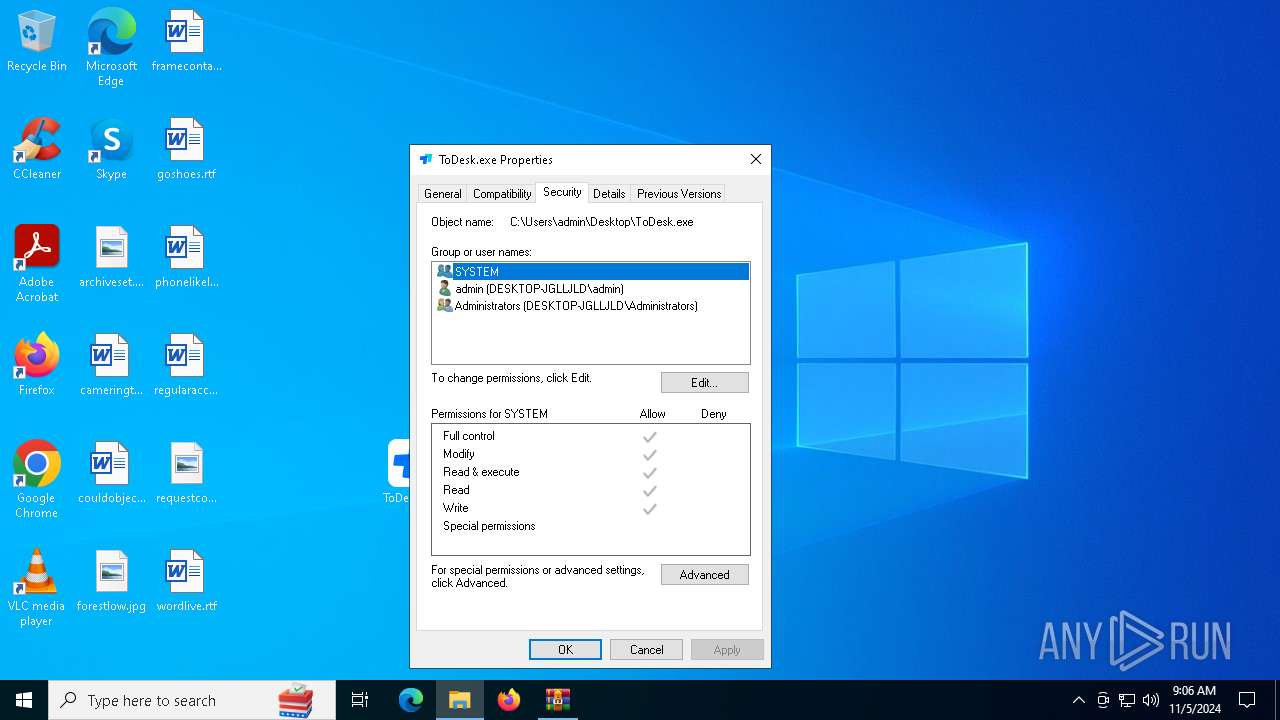Click the Full control permission row
The image size is (1280, 720).
tap(591, 436)
